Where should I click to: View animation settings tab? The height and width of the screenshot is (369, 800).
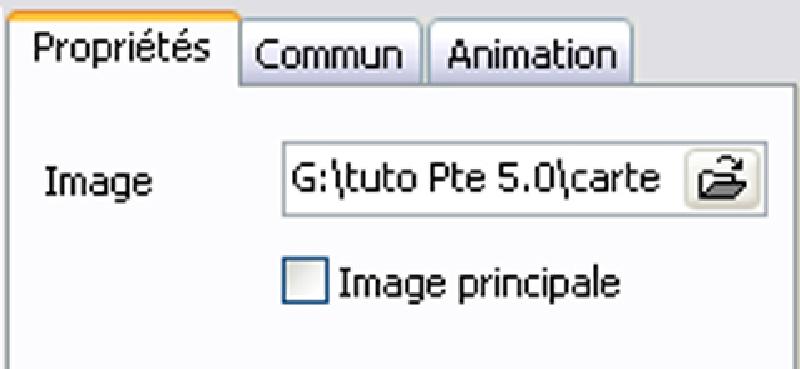pos(531,52)
